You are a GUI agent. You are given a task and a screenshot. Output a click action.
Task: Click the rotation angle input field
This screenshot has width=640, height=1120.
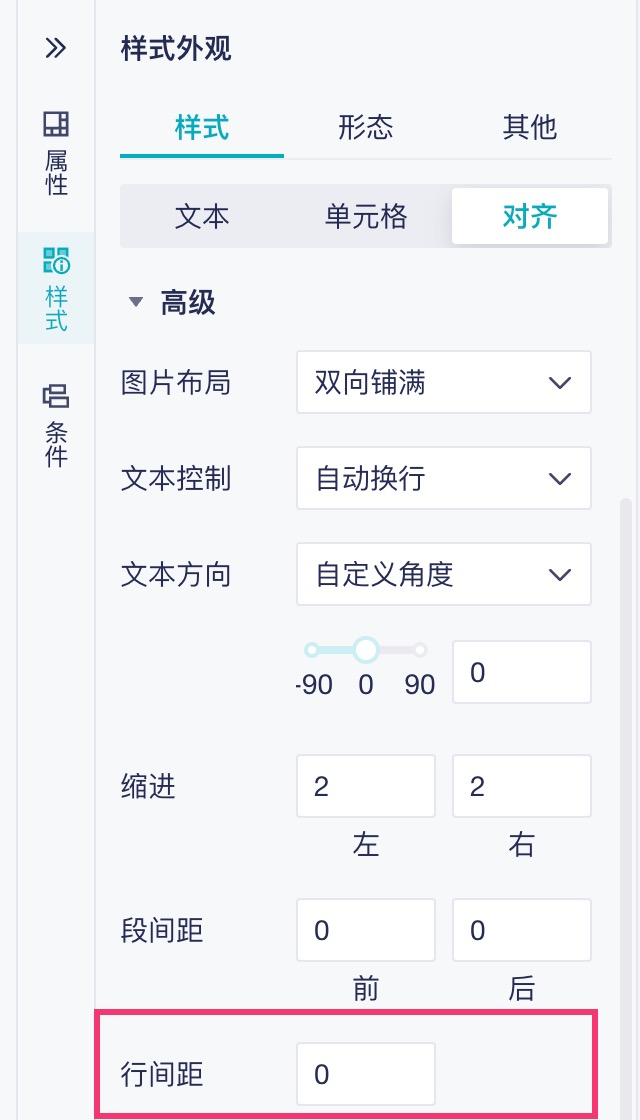coord(521,672)
